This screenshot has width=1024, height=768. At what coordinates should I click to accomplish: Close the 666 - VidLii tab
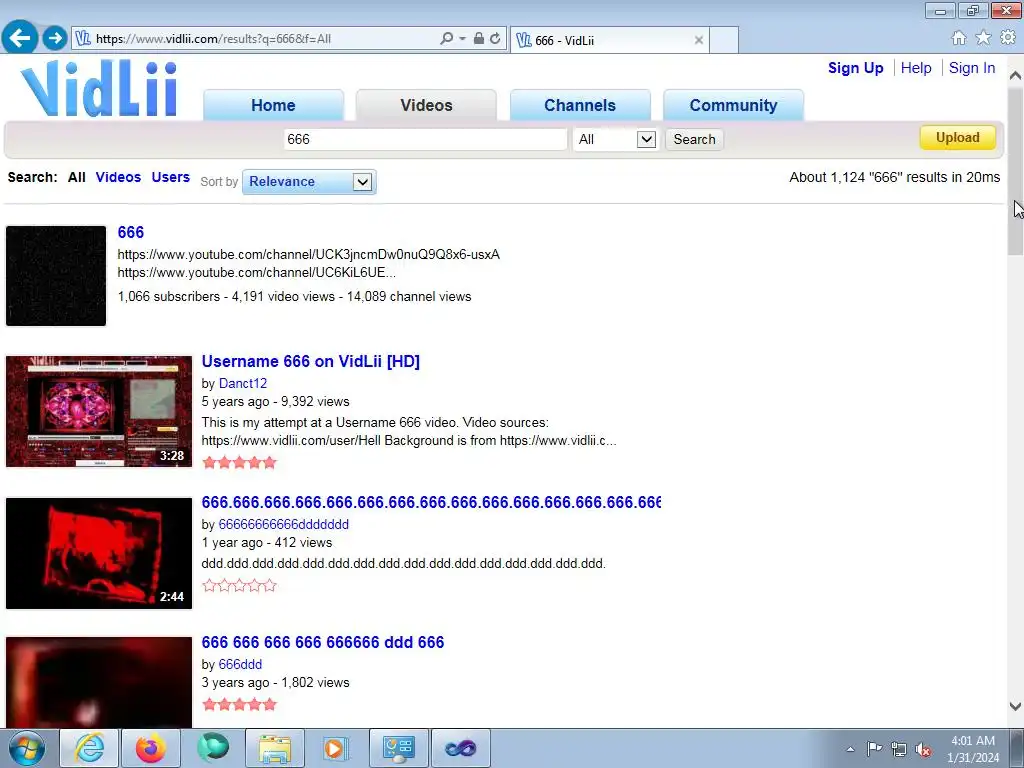pyautogui.click(x=699, y=40)
